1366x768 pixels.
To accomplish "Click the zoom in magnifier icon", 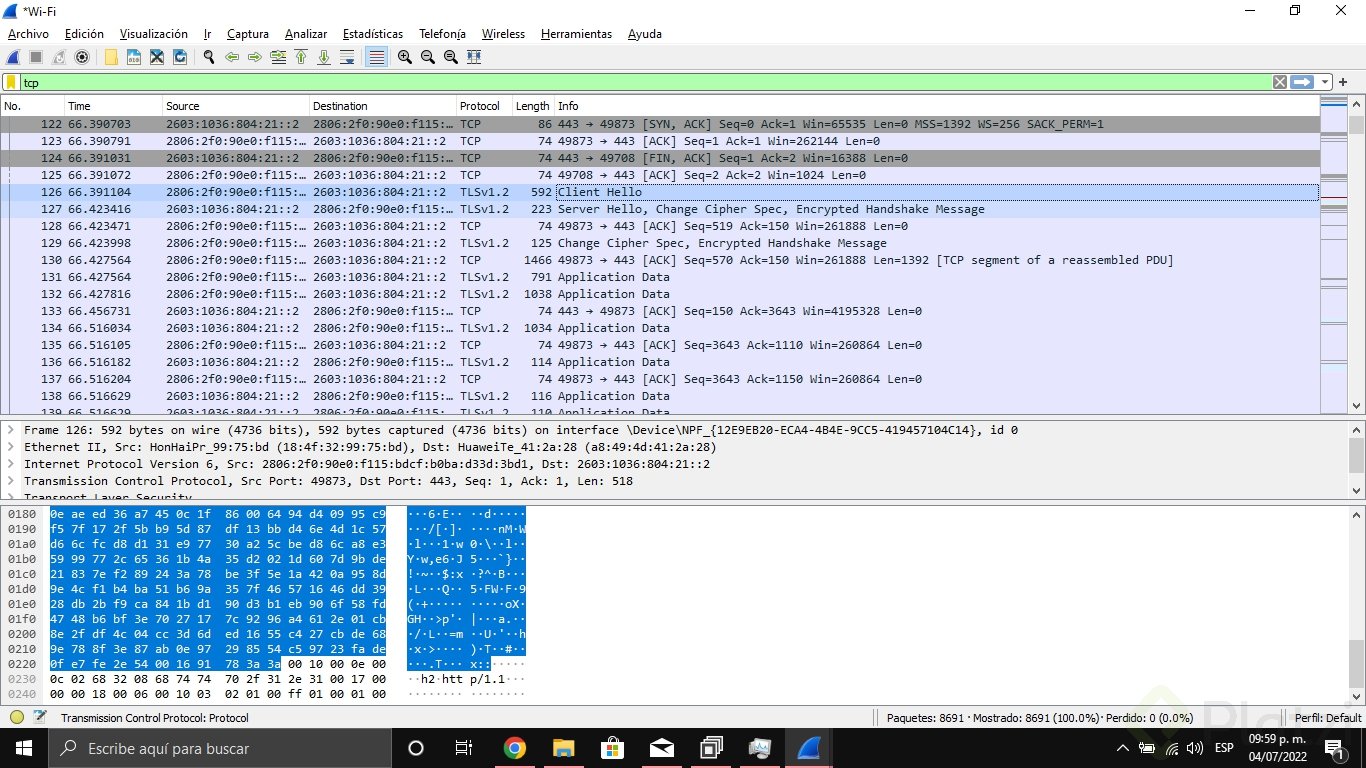I will click(x=404, y=57).
